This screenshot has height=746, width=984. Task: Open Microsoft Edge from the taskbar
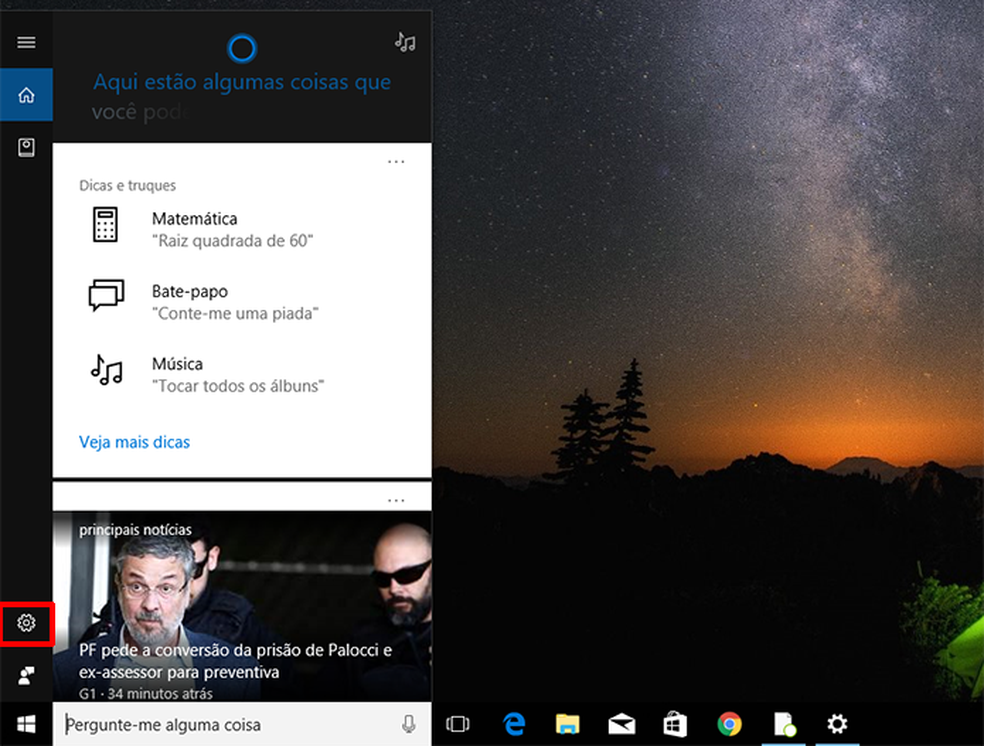coord(513,723)
